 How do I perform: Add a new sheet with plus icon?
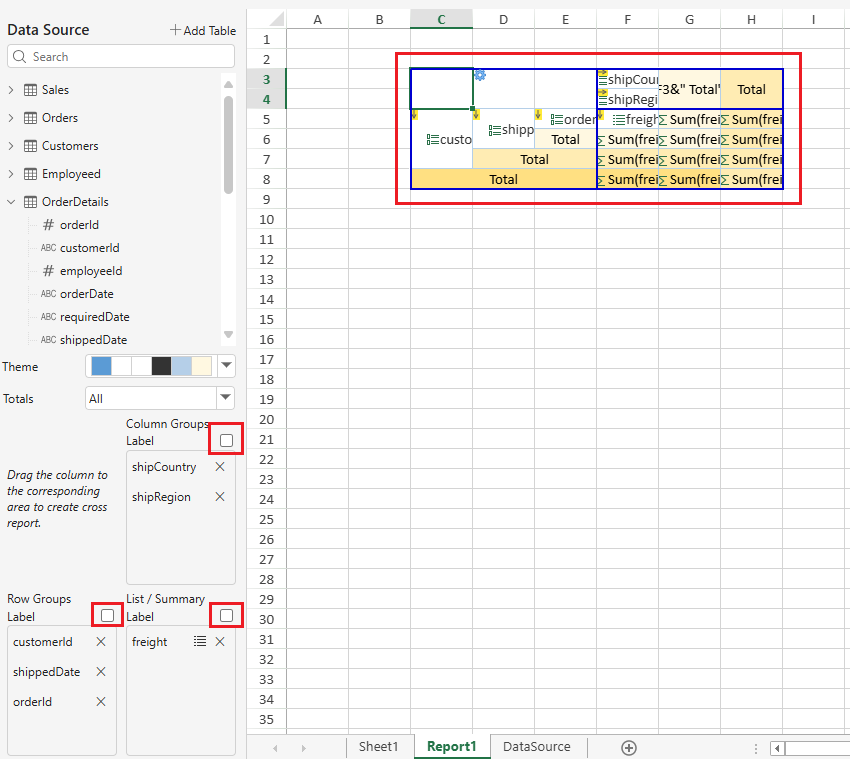click(x=629, y=747)
